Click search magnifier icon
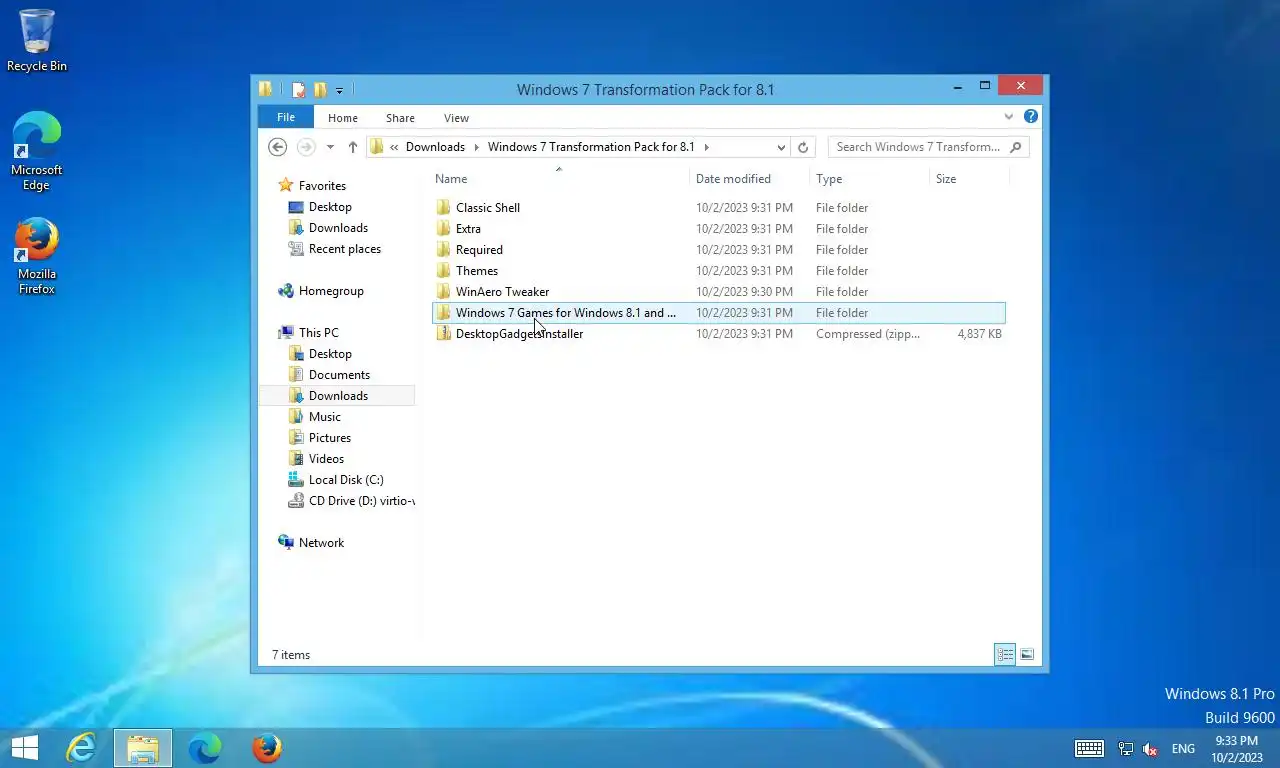The image size is (1280, 768). (x=1016, y=147)
